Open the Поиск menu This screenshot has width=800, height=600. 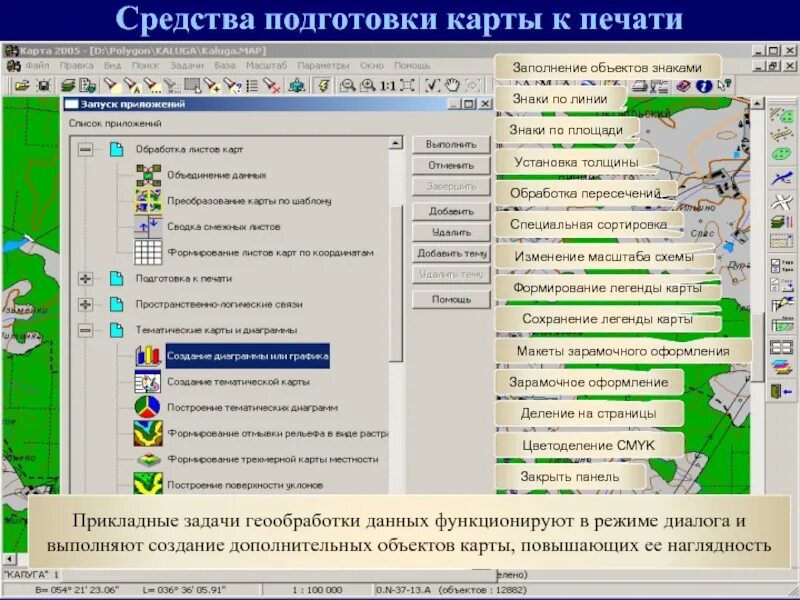tap(145, 66)
